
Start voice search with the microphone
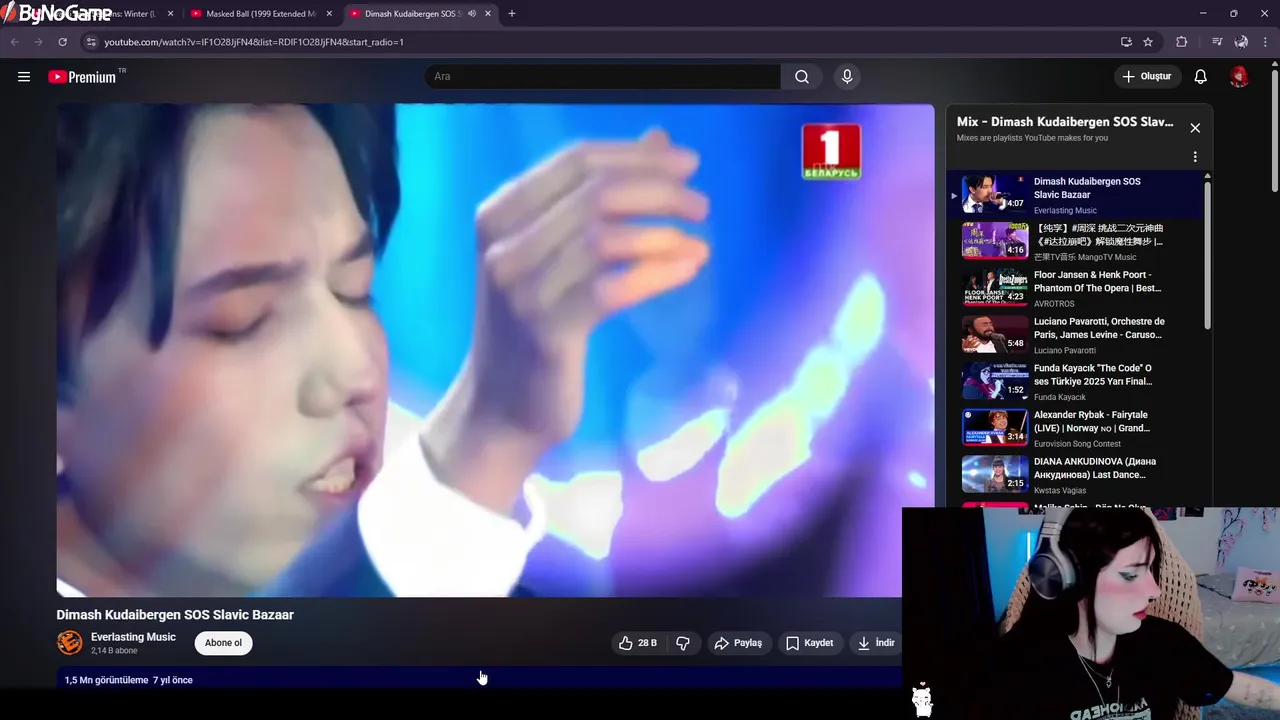tap(847, 77)
